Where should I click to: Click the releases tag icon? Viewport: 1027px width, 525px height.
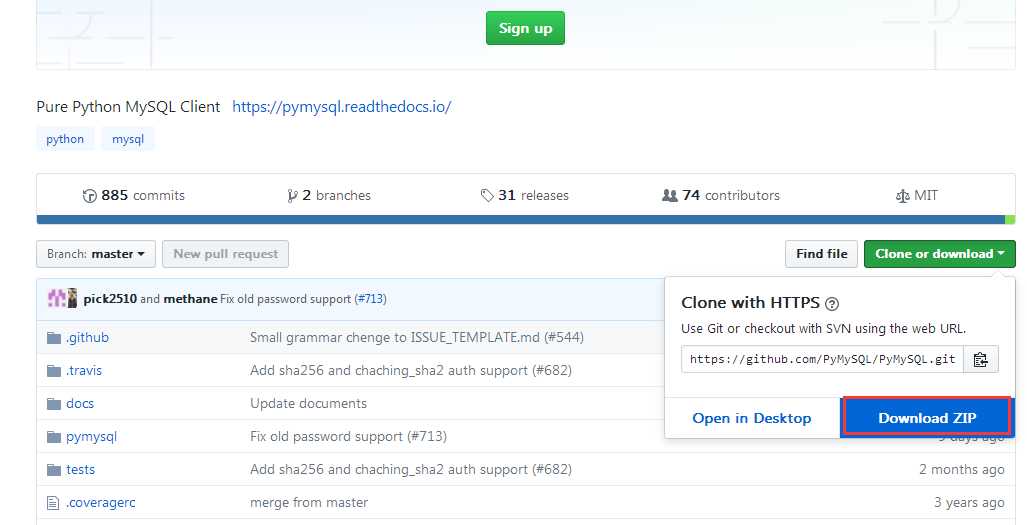pos(487,196)
